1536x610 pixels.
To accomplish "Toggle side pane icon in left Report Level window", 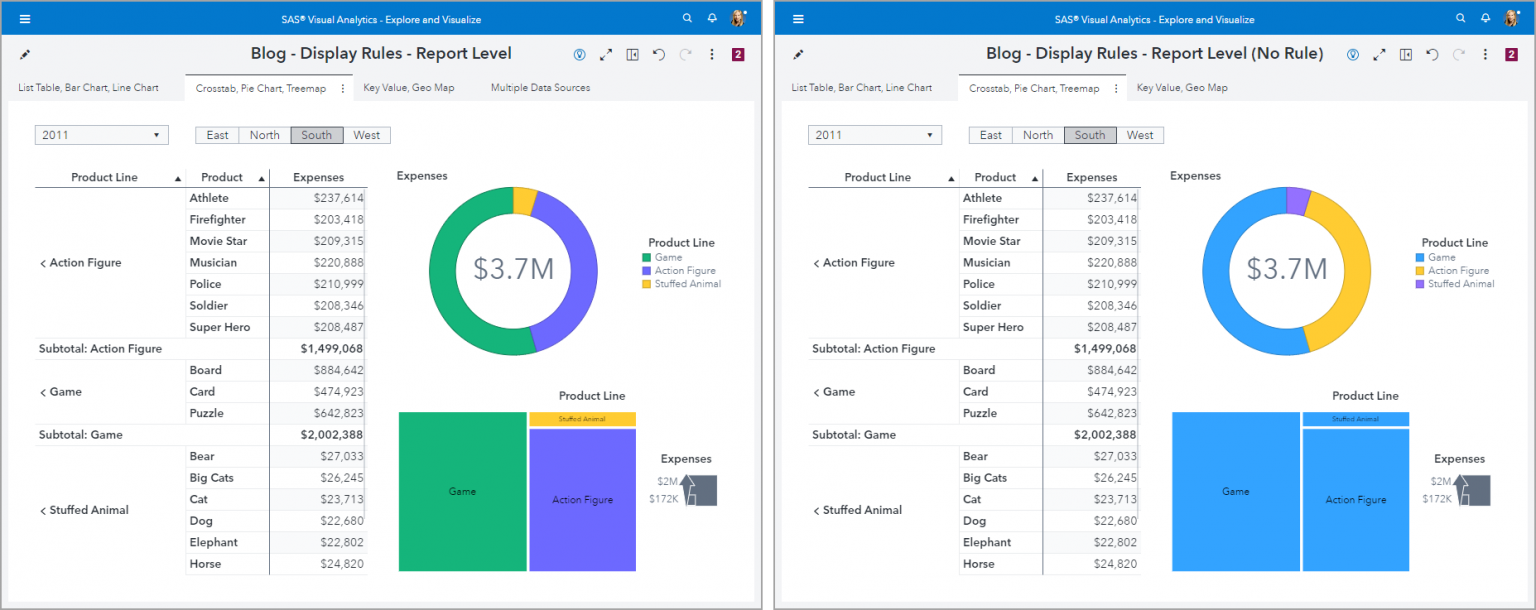I will point(632,54).
